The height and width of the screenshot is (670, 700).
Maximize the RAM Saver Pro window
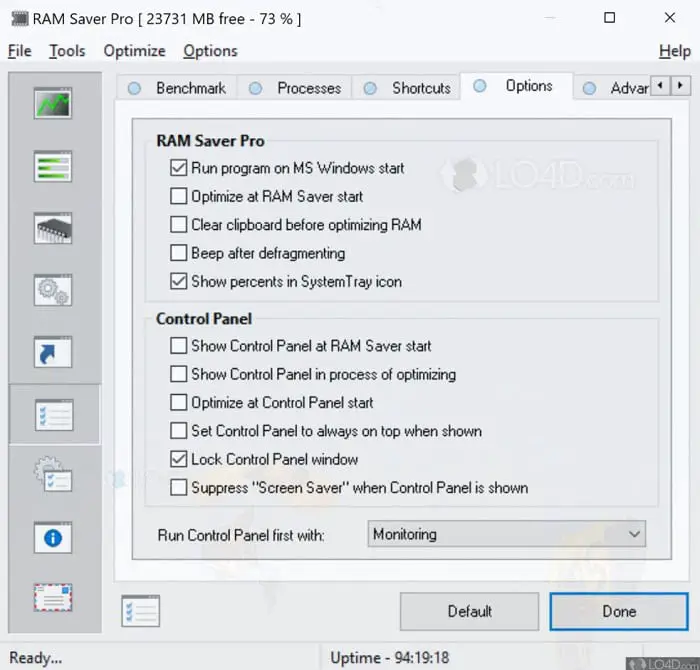609,18
